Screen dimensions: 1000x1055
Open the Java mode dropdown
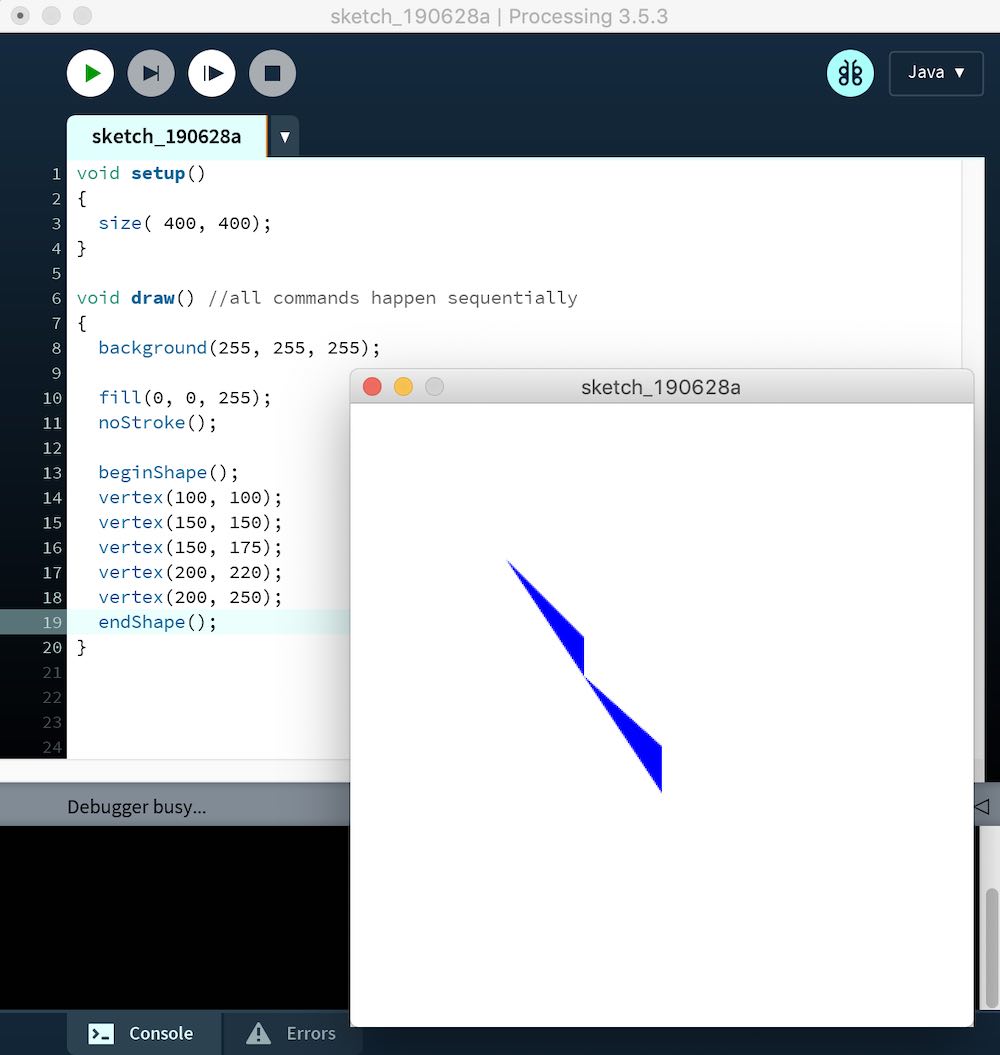click(x=936, y=73)
